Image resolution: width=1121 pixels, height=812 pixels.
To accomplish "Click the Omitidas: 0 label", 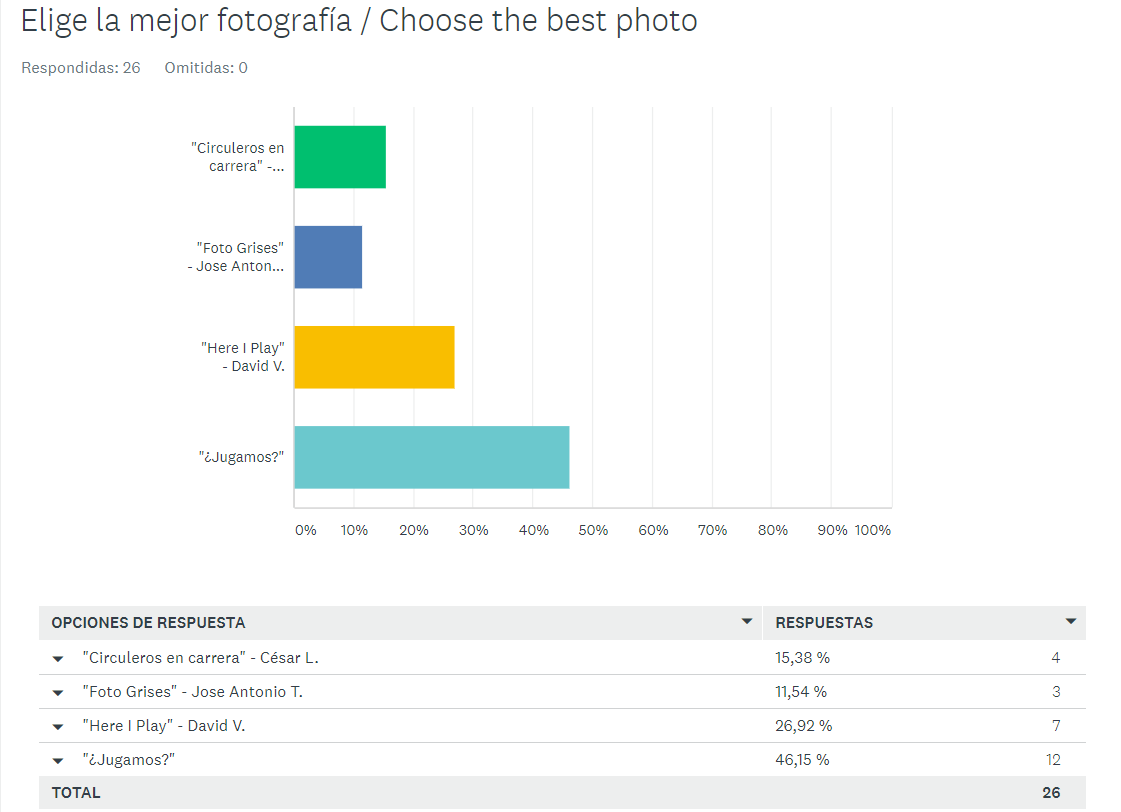I will coord(206,68).
